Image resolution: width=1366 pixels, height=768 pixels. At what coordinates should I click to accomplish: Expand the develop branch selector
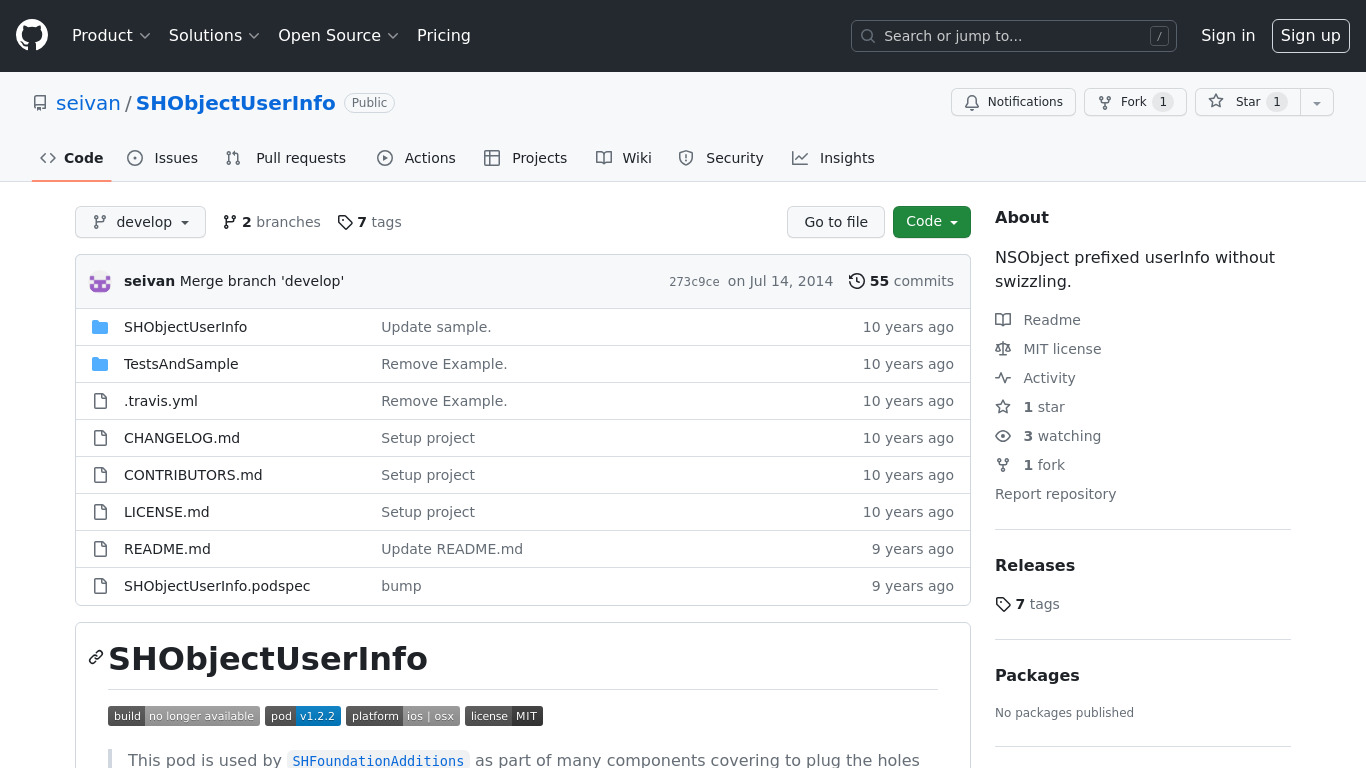(140, 222)
